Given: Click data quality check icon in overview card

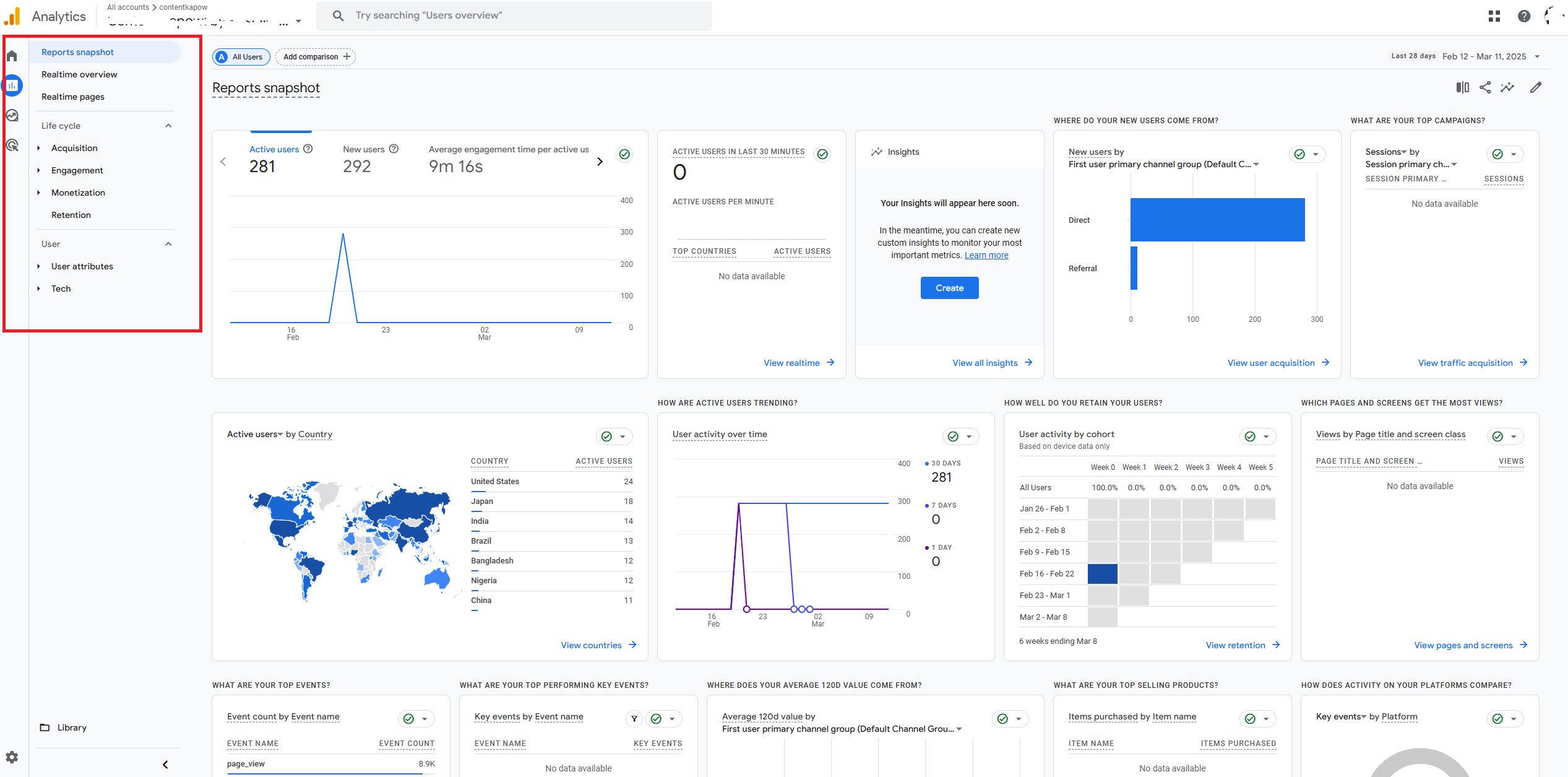Looking at the screenshot, I should click(x=625, y=154).
